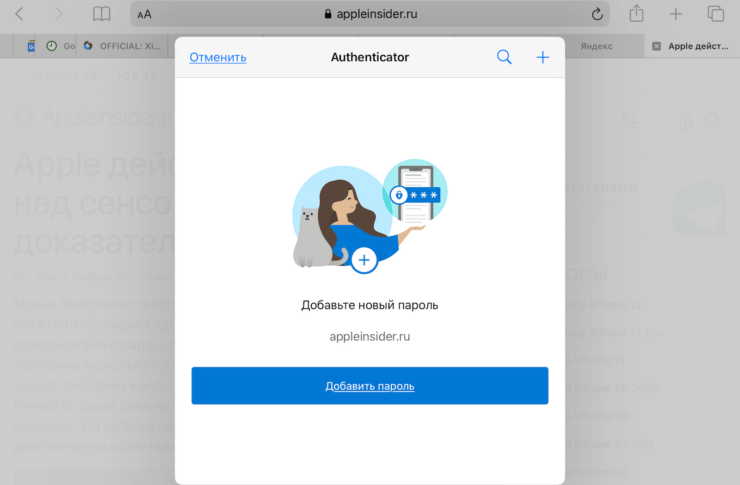Reload the appleinsider.ru page
This screenshot has width=740, height=485.
point(597,14)
